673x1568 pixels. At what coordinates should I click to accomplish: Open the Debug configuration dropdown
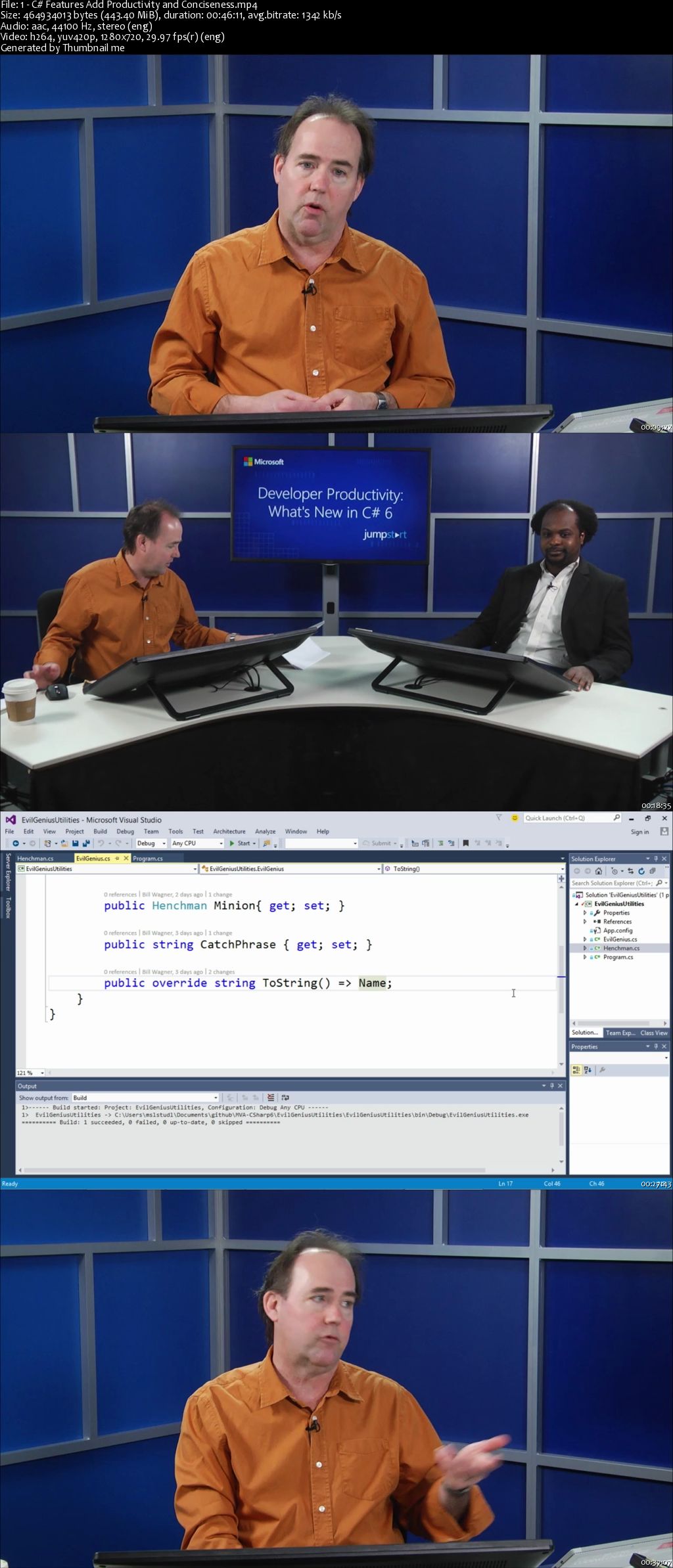(x=151, y=843)
